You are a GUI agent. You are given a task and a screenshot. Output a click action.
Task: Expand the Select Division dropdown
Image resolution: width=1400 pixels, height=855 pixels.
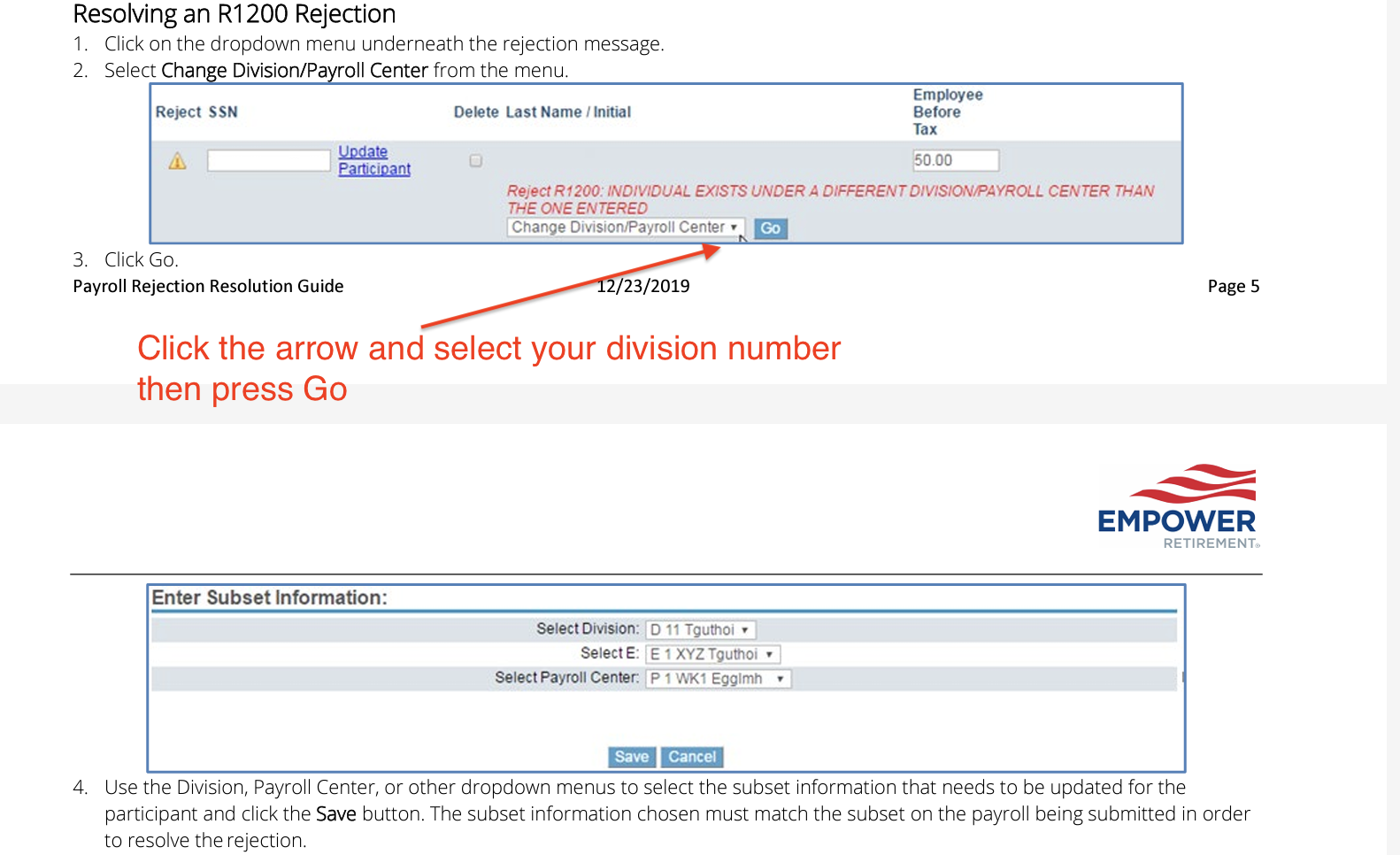point(700,630)
